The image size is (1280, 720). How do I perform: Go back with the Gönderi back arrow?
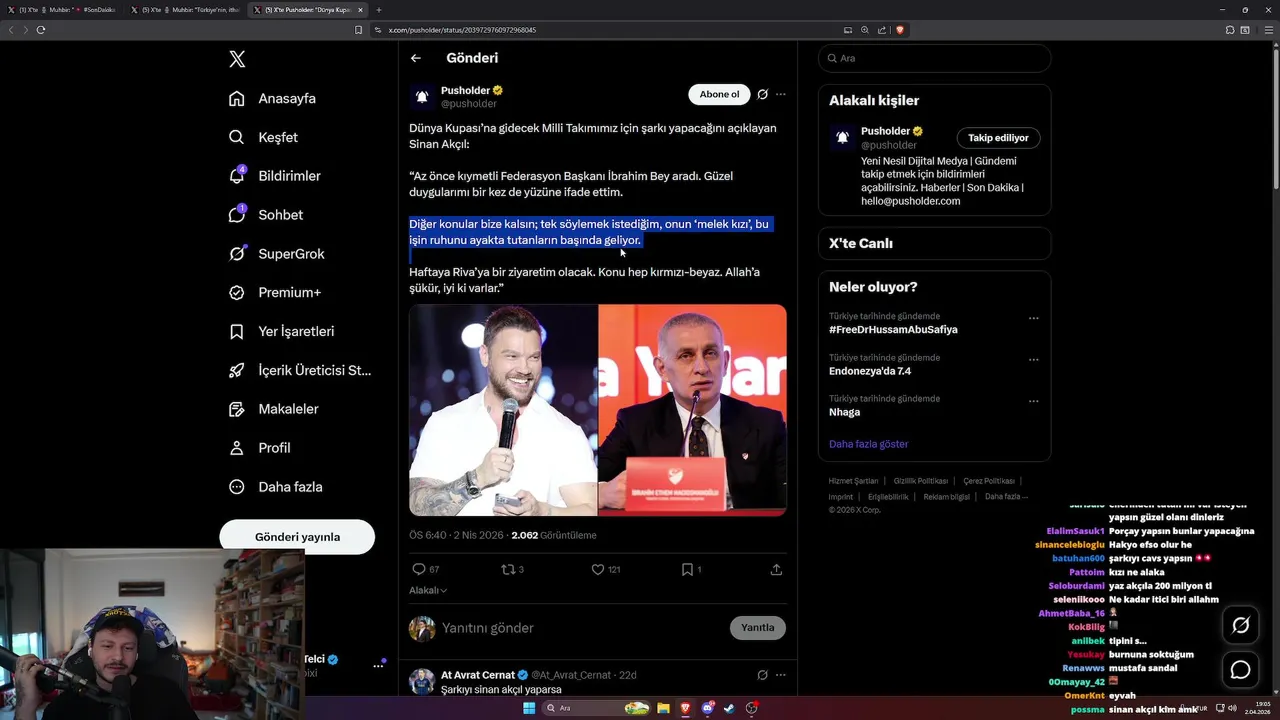point(416,58)
